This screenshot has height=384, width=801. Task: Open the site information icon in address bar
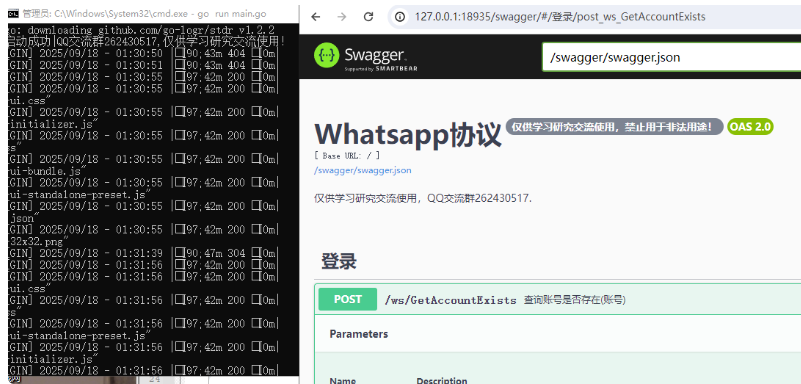400,17
